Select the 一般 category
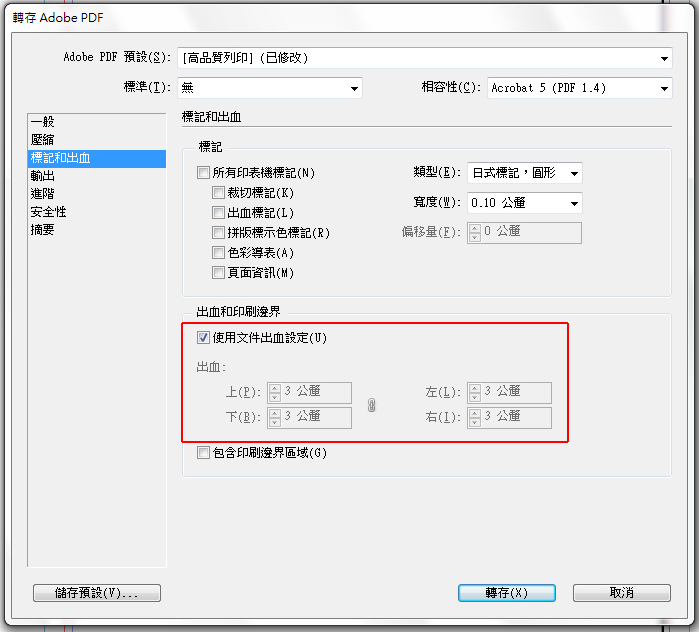The width and height of the screenshot is (699, 632). [97, 122]
